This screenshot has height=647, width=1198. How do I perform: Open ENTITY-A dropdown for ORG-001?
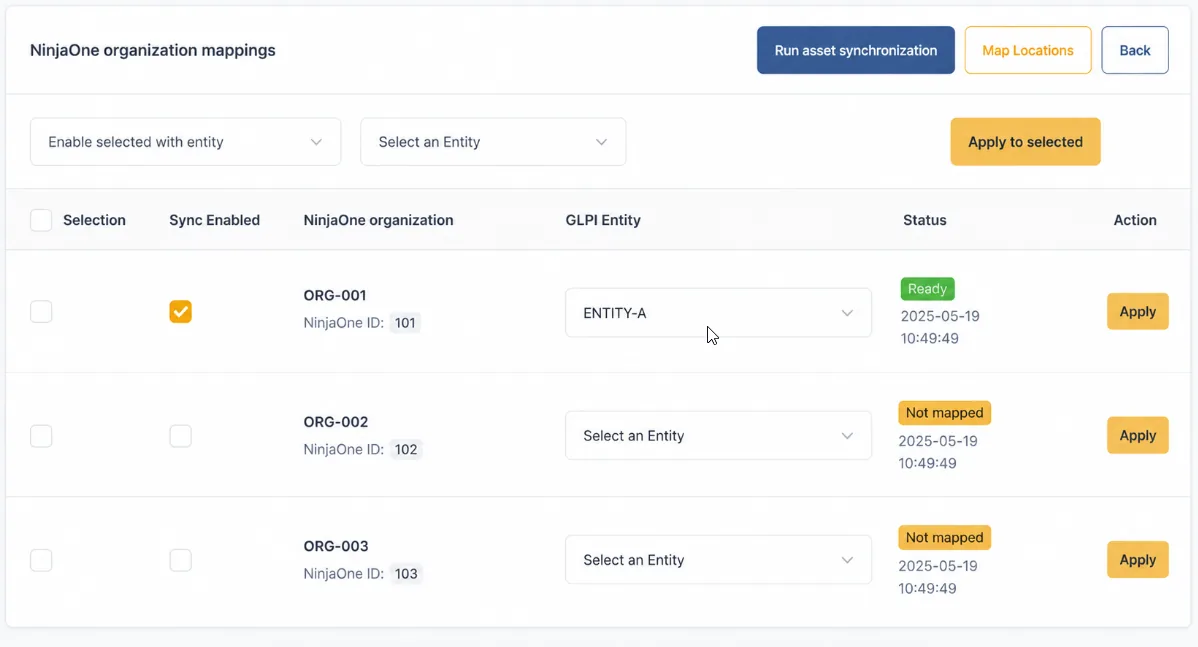pos(718,312)
